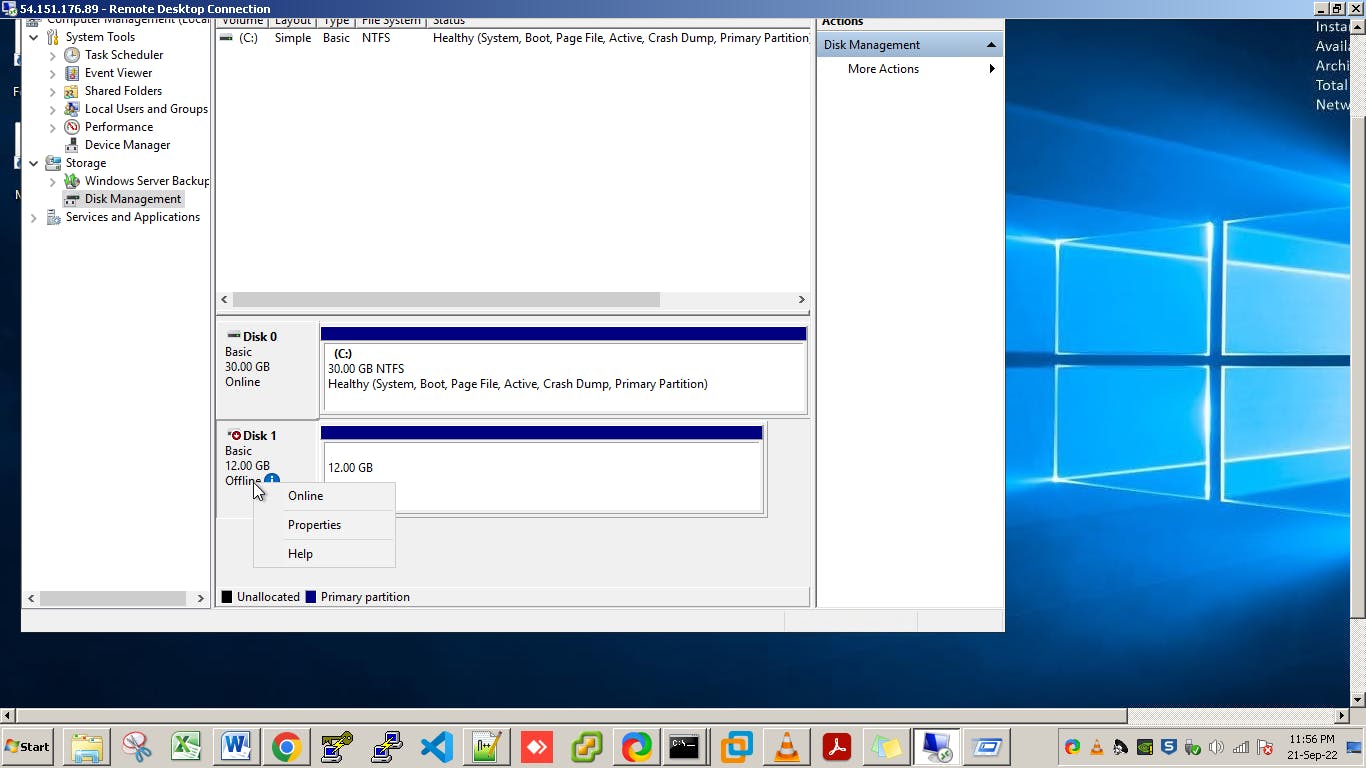Click the Task Scheduler clock icon
Screen dimensions: 1366x768
point(72,55)
